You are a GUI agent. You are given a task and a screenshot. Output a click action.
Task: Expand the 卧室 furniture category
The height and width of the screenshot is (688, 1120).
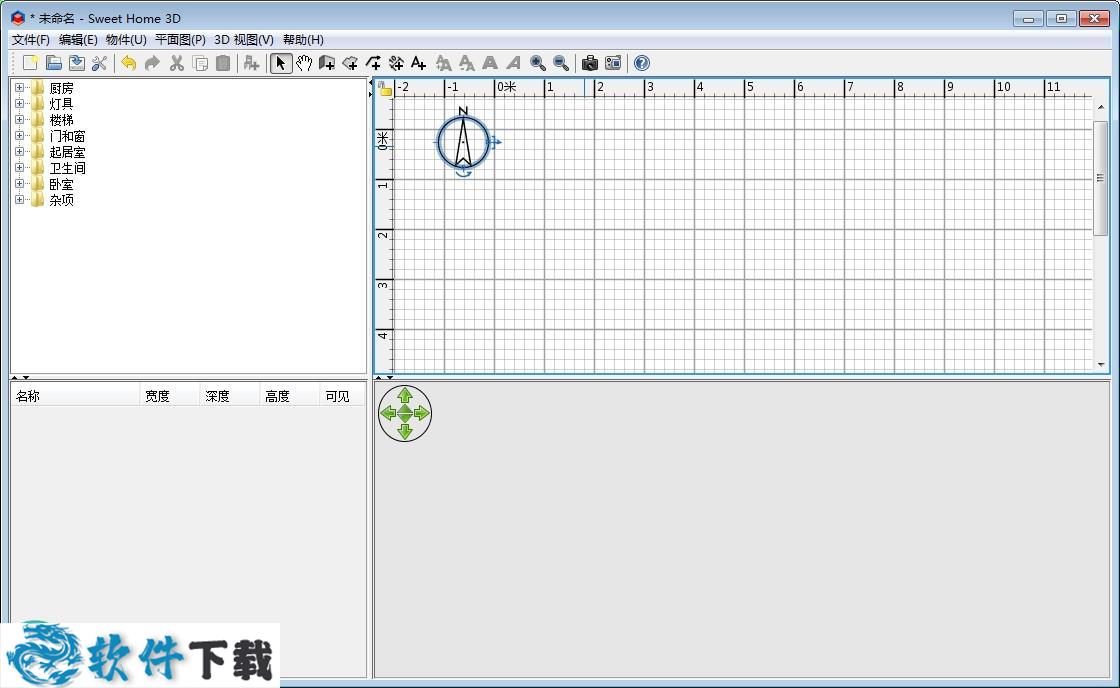[19, 184]
